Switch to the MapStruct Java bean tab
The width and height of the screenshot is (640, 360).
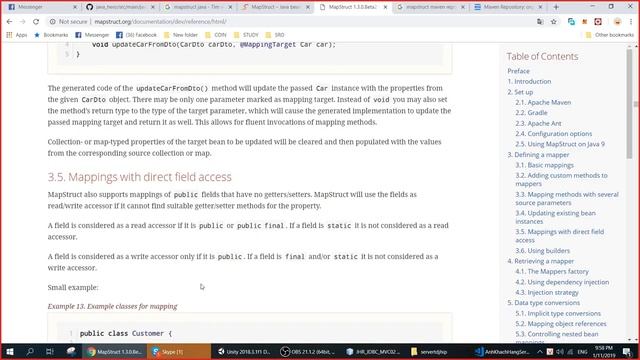point(276,7)
